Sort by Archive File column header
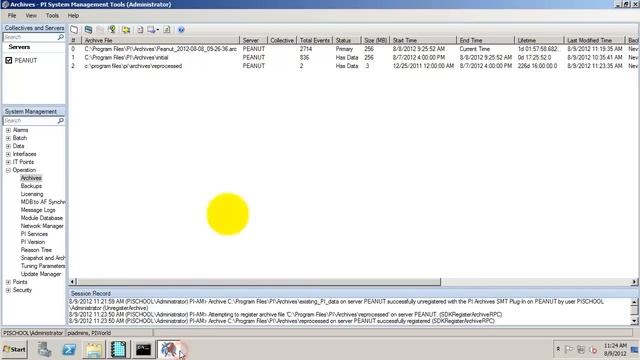640x360 pixels. click(x=161, y=40)
